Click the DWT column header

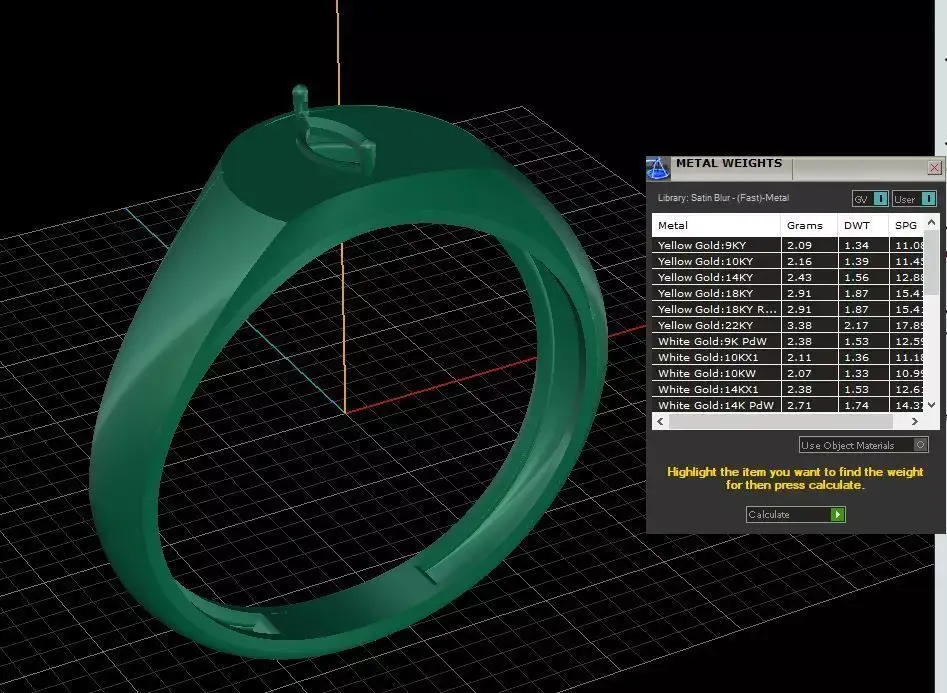[x=863, y=225]
